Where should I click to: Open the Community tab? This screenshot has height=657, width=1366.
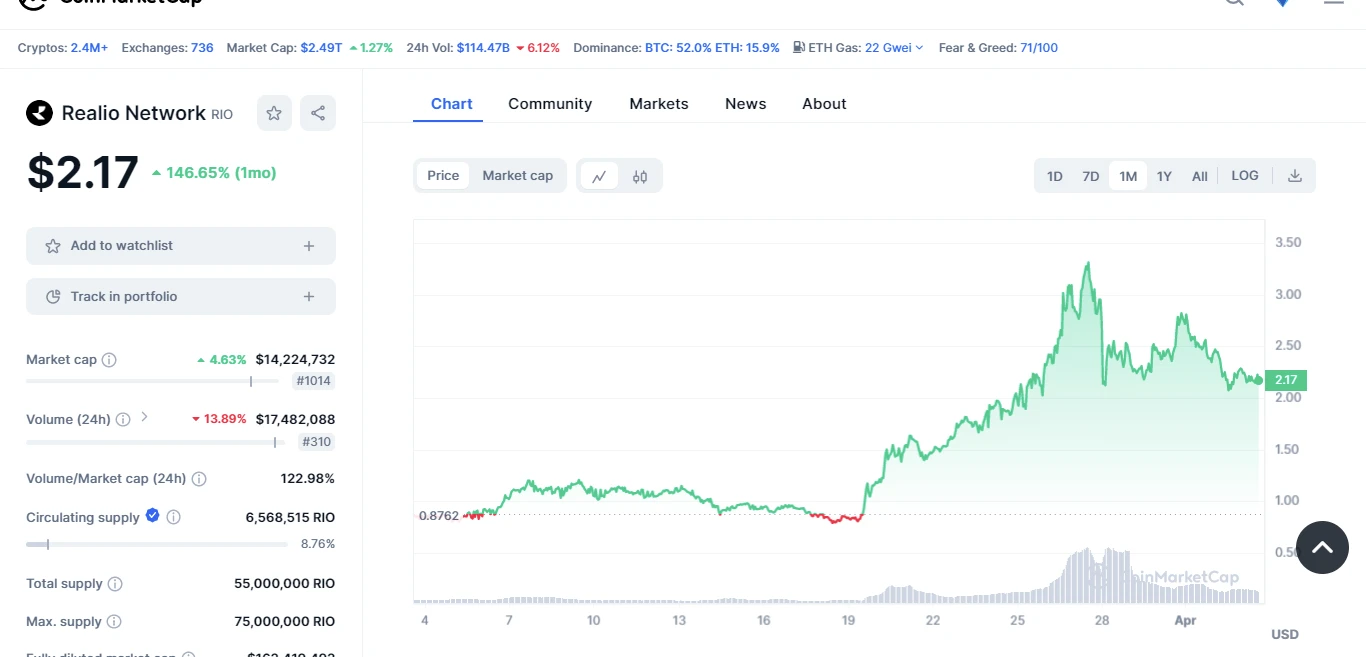pyautogui.click(x=550, y=104)
